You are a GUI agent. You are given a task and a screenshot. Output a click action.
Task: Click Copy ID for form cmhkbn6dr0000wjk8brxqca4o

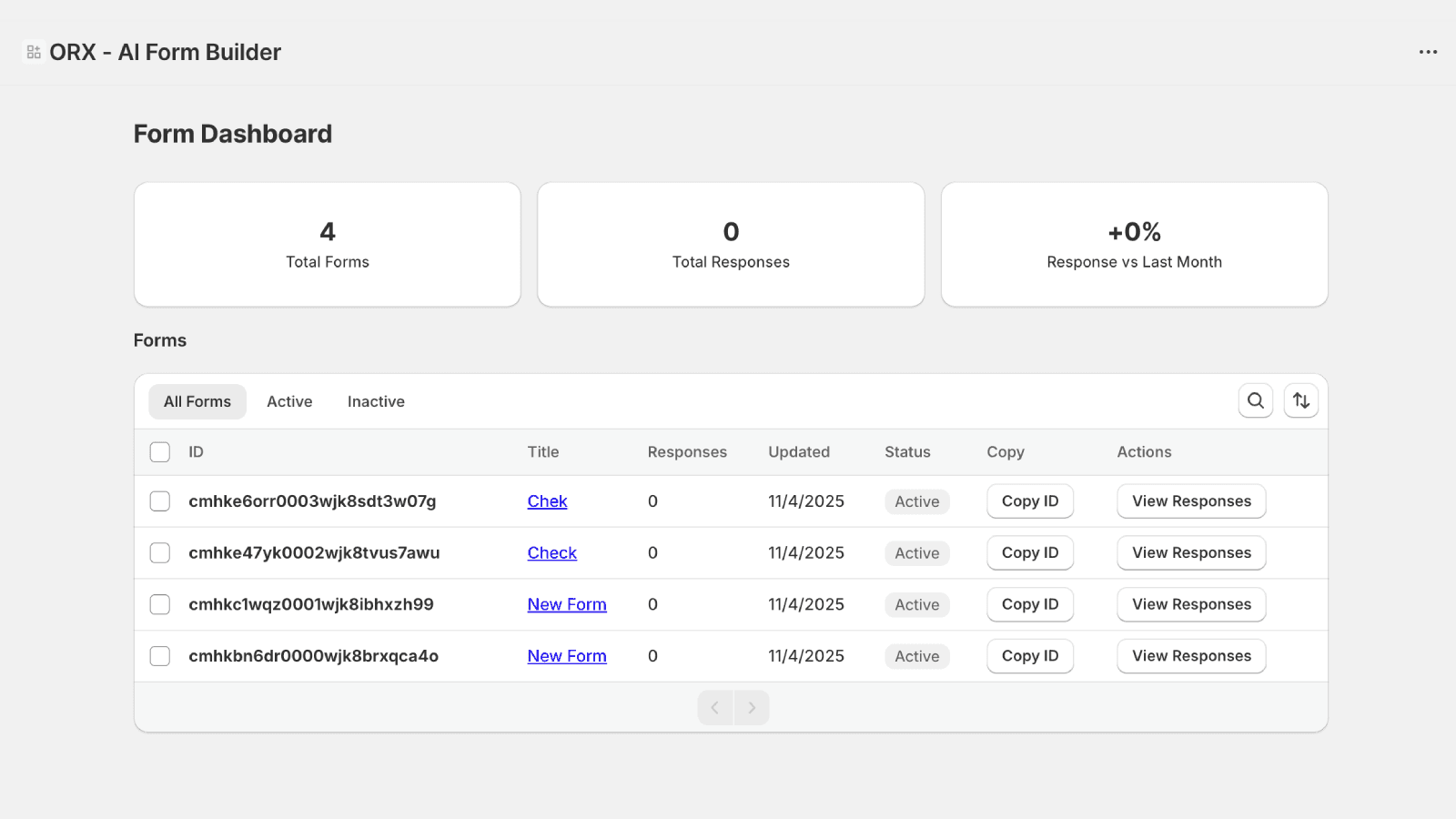pos(1029,655)
